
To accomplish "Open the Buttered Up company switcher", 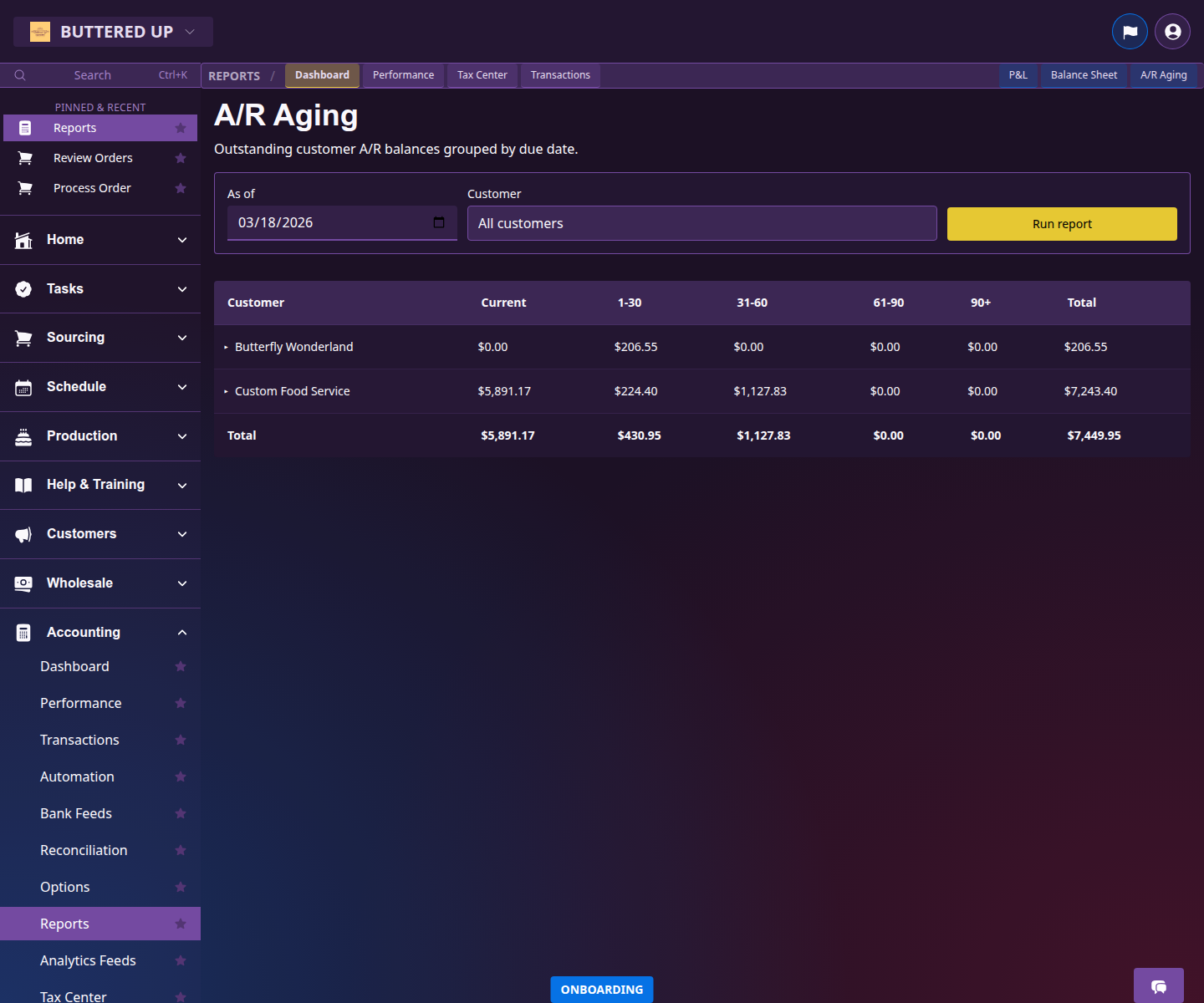I will tap(114, 32).
